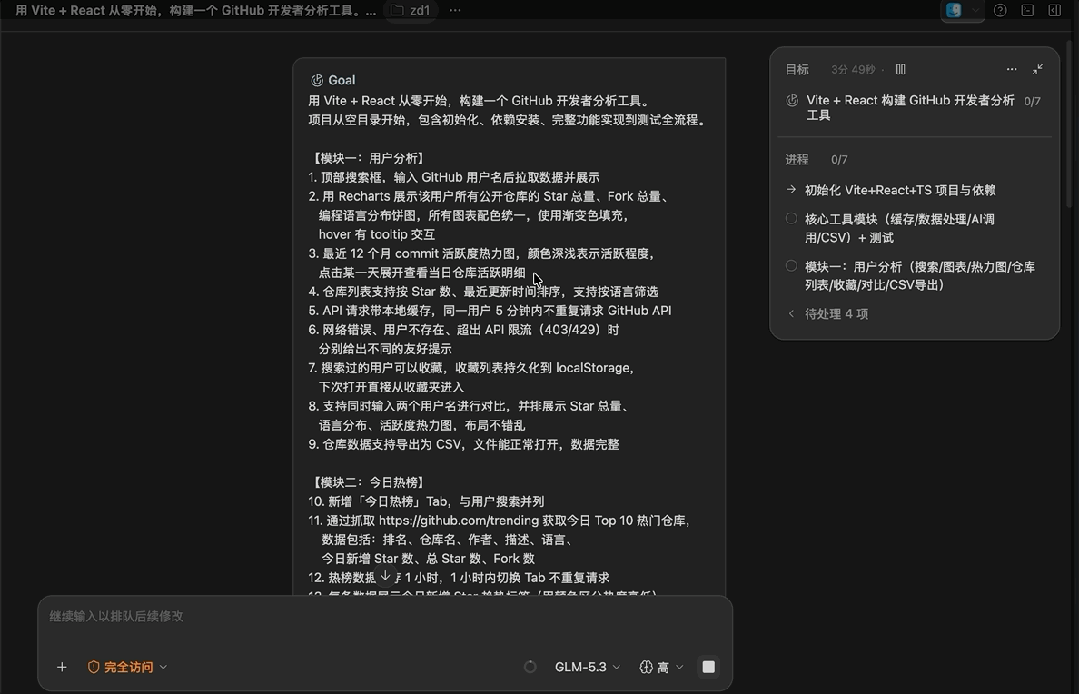
Task: Open the 高 reasoning effort dropdown
Action: [661, 666]
